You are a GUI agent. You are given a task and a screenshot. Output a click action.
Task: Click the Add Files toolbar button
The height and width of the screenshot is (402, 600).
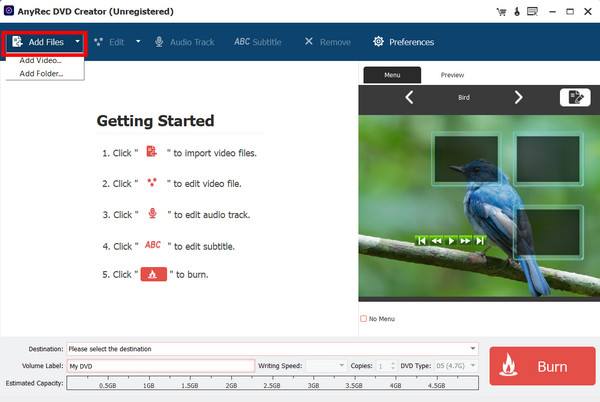tap(38, 42)
